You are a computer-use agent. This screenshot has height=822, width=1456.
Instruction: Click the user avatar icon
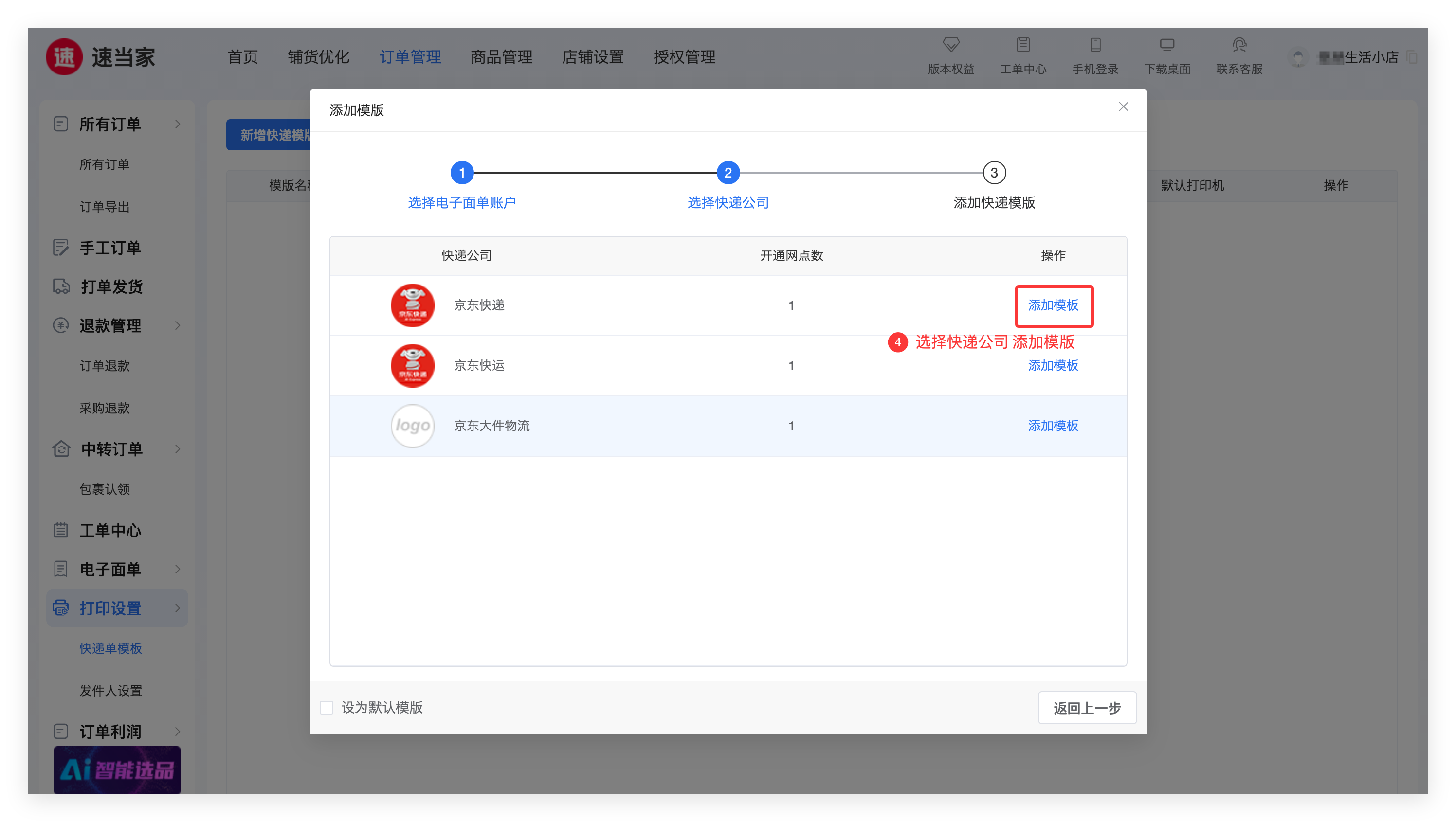1298,57
